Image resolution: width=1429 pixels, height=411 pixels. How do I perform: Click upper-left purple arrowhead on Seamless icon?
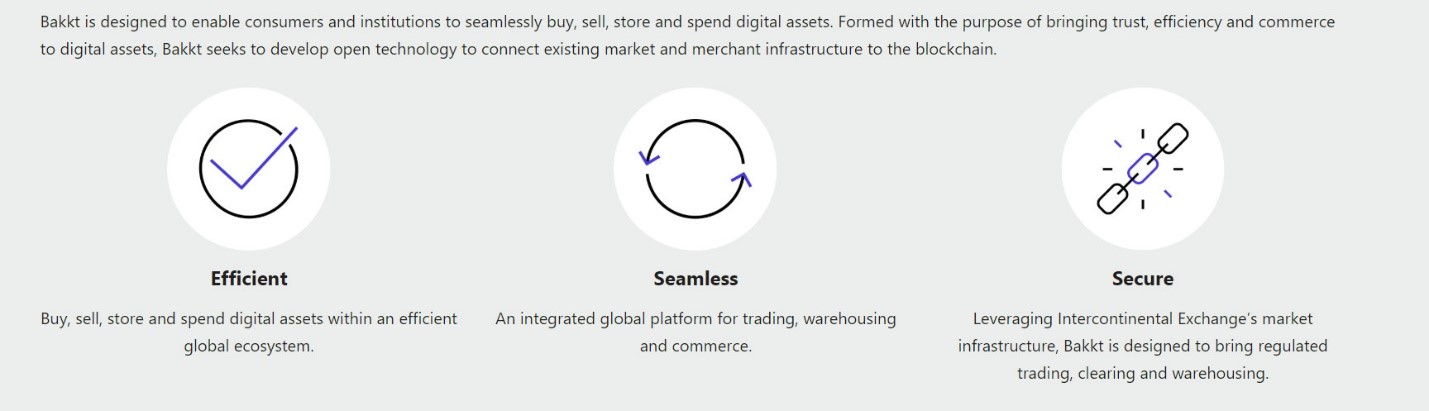pyautogui.click(x=650, y=156)
